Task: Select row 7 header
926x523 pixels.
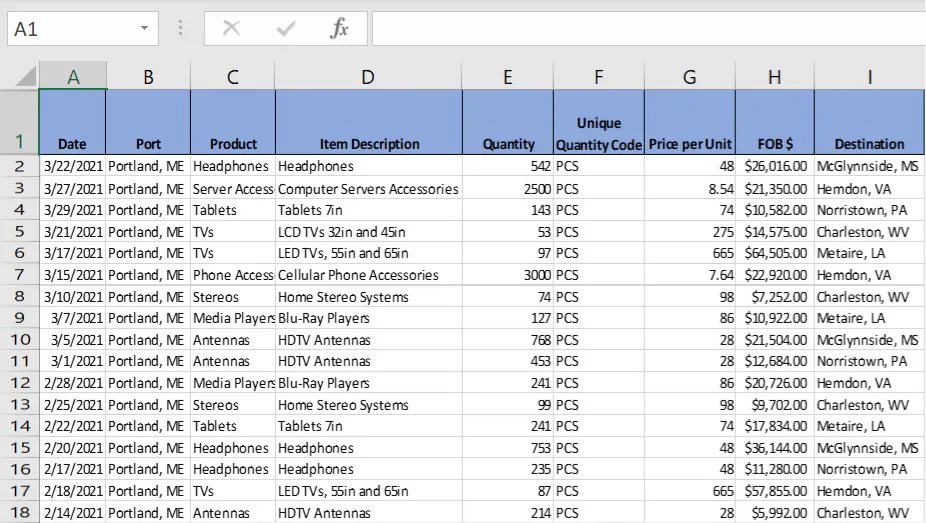Action: tap(19, 275)
